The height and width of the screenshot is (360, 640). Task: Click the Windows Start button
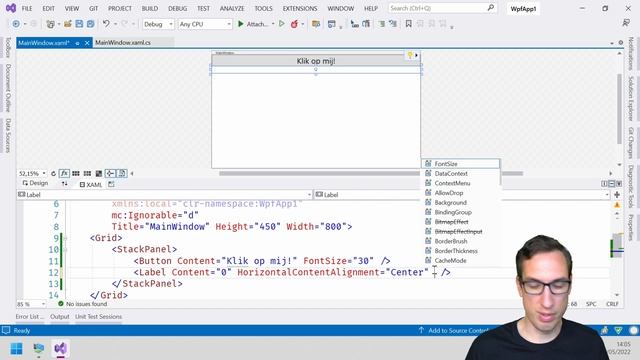(x=16, y=349)
